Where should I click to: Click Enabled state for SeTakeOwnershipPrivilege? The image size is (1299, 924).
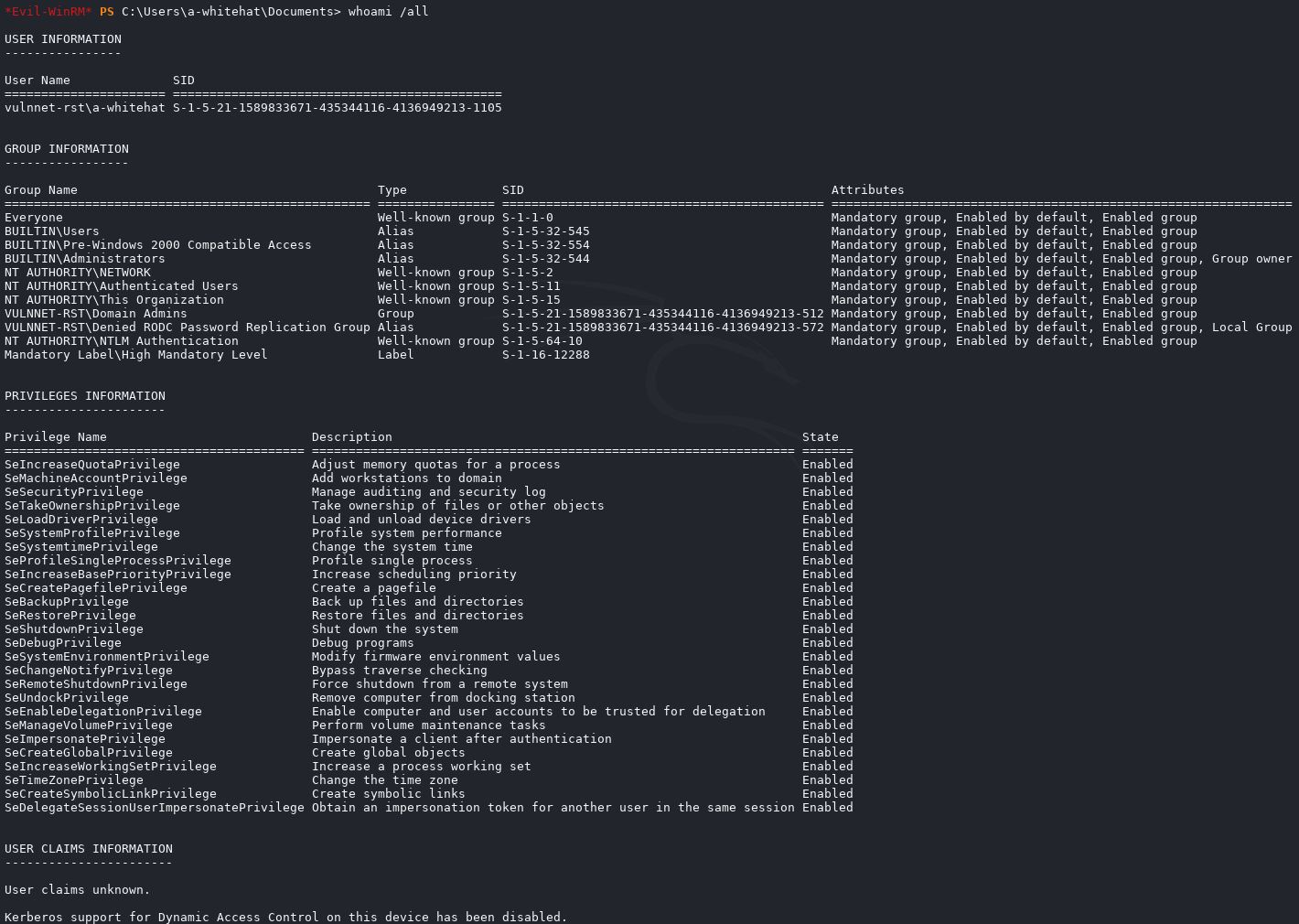827,506
